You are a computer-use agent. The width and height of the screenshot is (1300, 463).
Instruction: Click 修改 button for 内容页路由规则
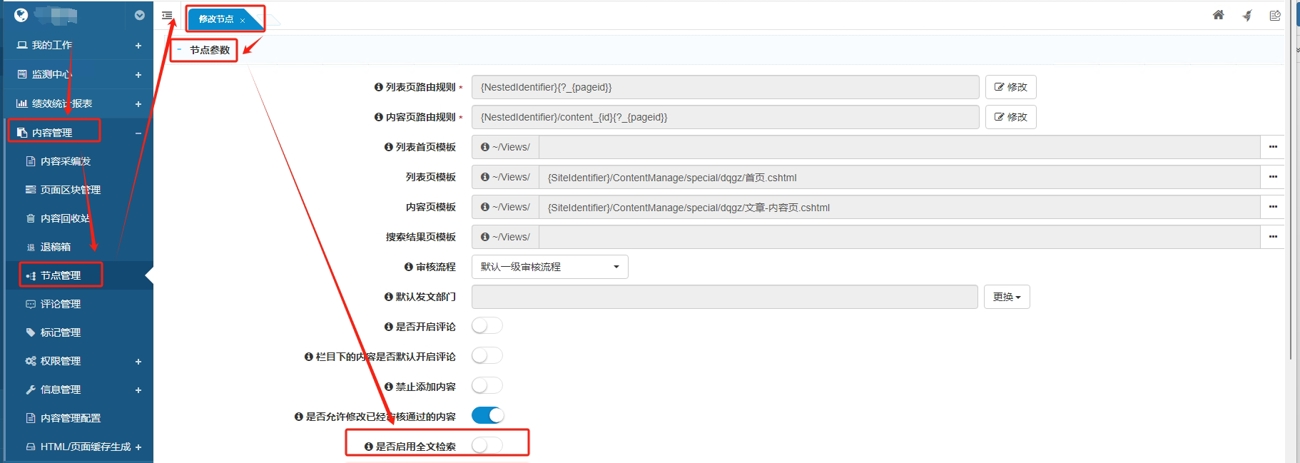tap(1010, 117)
